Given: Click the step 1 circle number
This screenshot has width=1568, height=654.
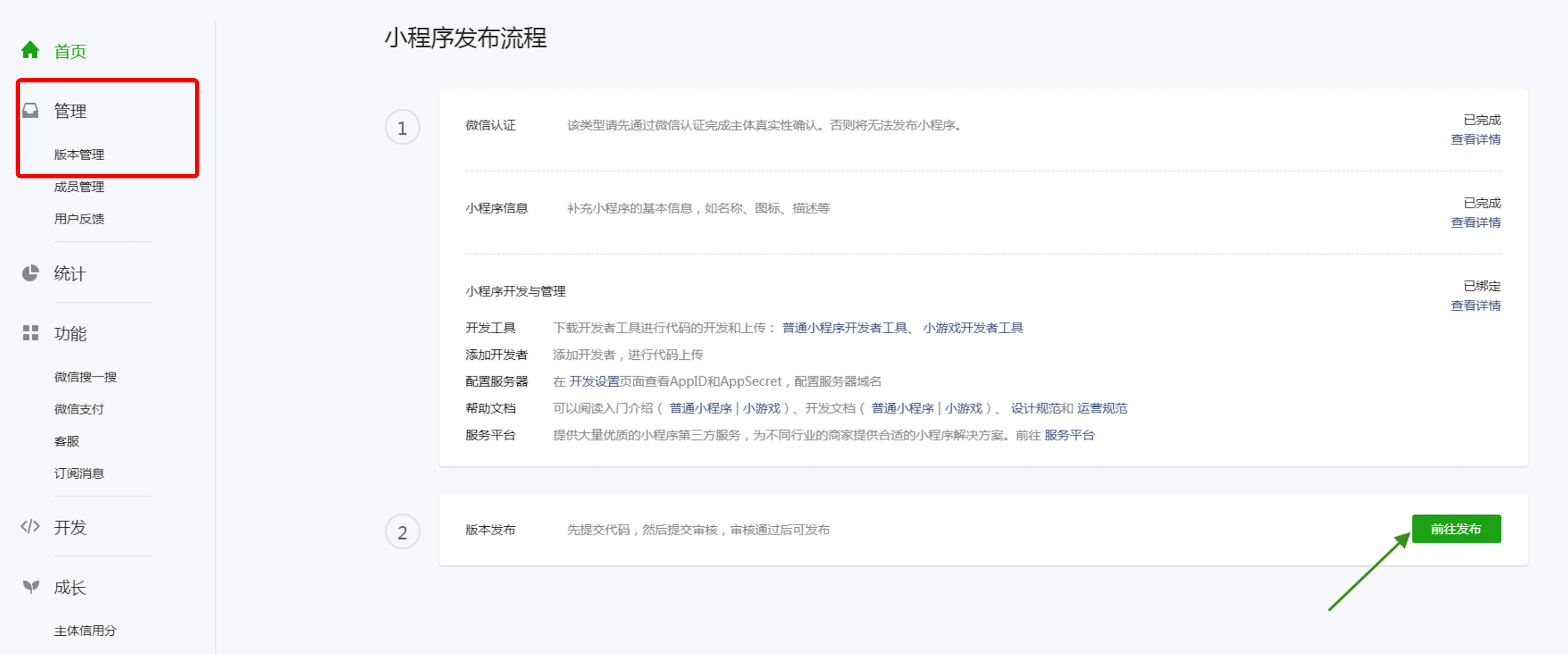Looking at the screenshot, I should pos(402,128).
